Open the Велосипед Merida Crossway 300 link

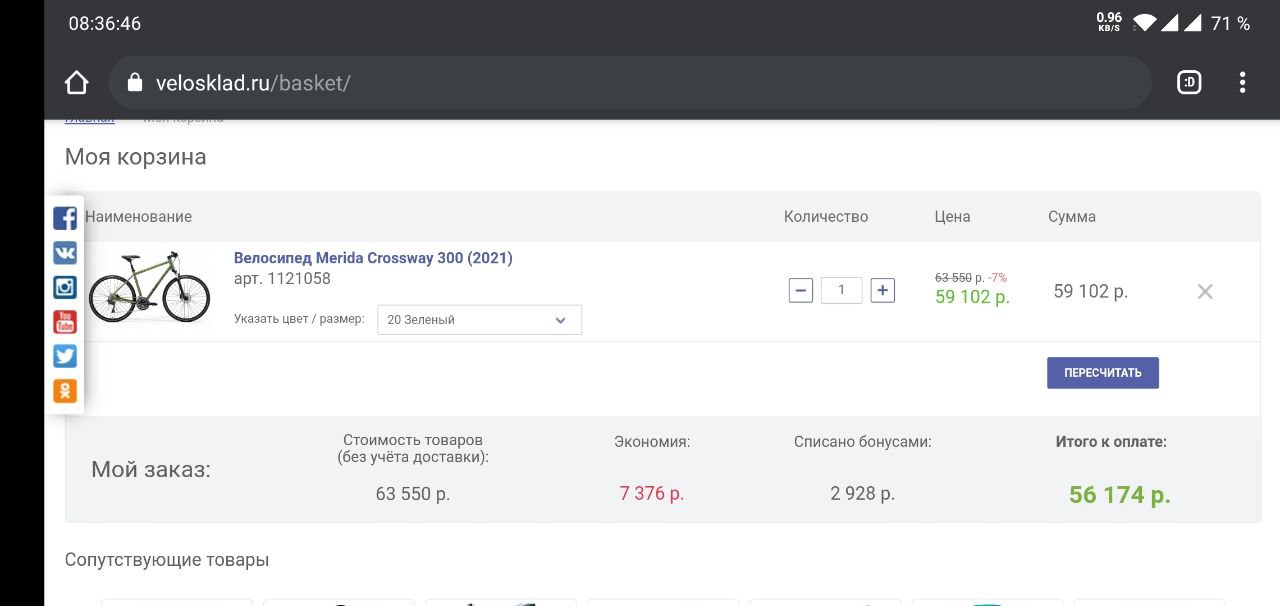(x=373, y=258)
